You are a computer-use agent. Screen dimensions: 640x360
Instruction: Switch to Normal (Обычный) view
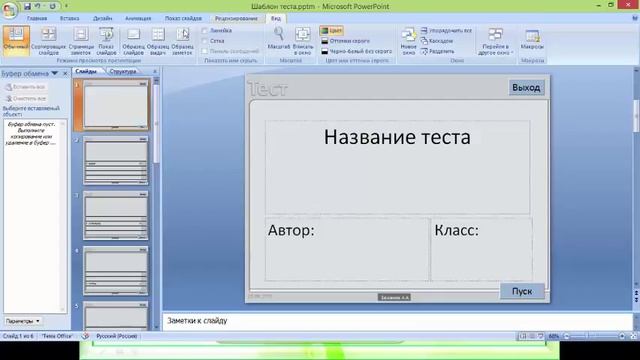point(16,40)
